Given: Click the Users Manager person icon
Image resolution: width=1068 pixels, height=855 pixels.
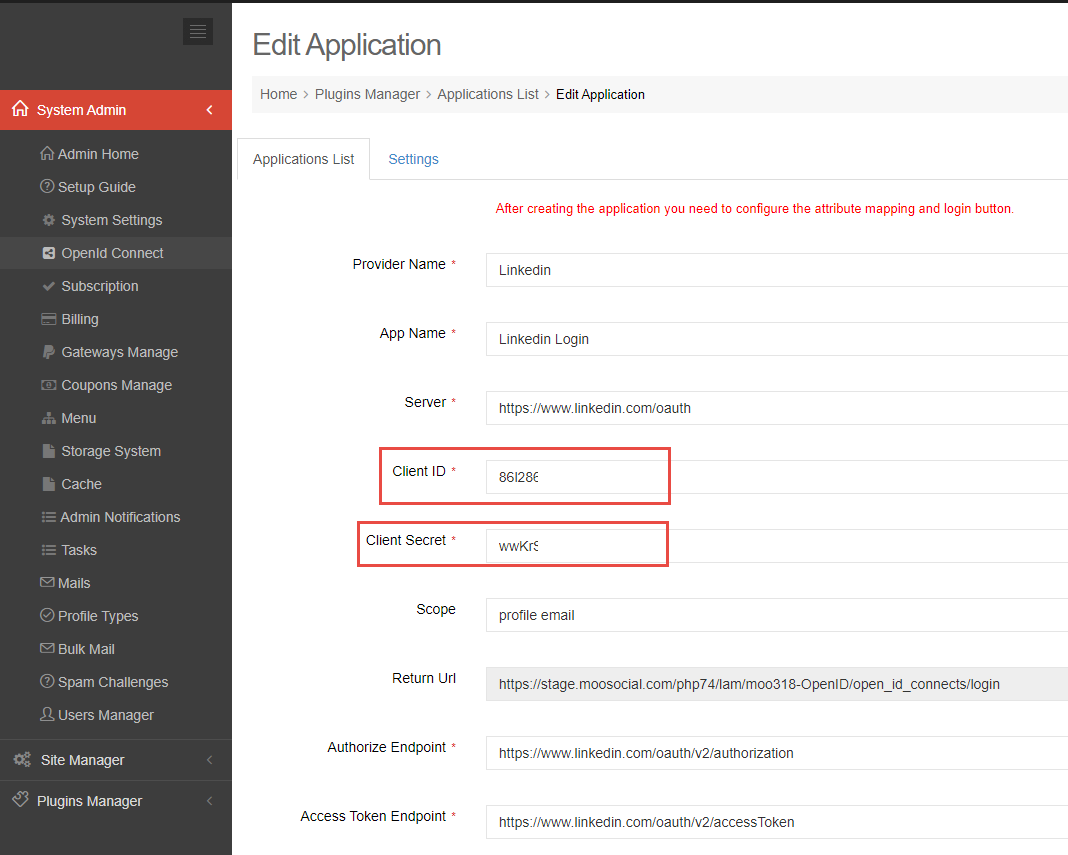Looking at the screenshot, I should point(47,714).
